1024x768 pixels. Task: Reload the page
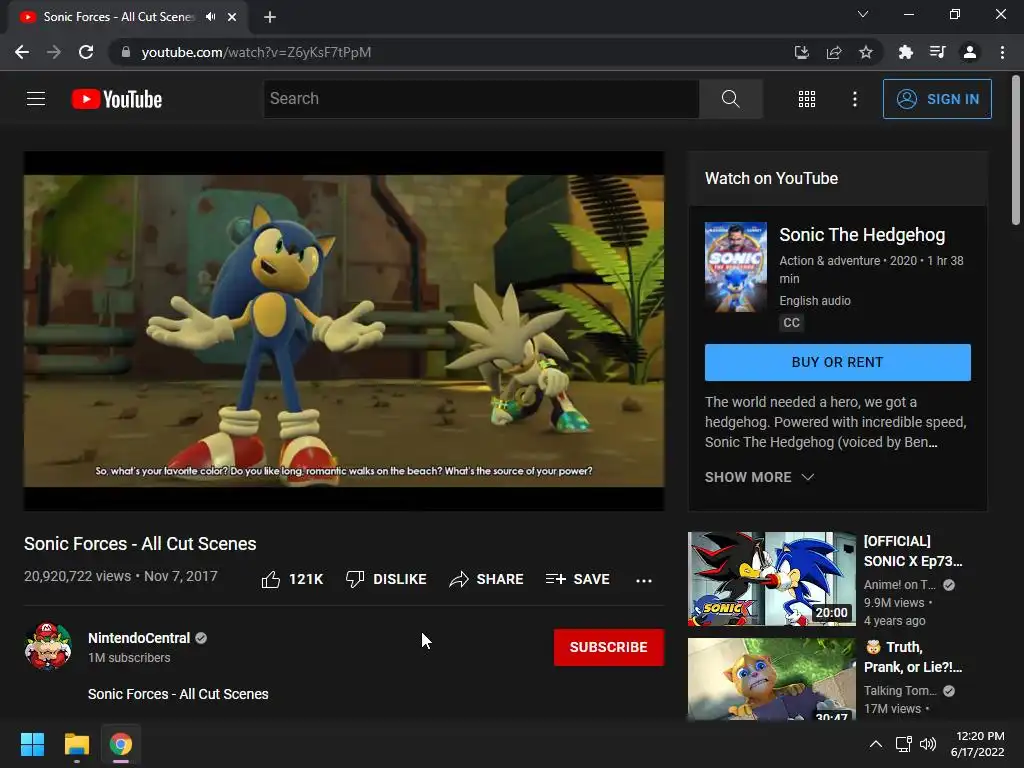click(x=86, y=52)
